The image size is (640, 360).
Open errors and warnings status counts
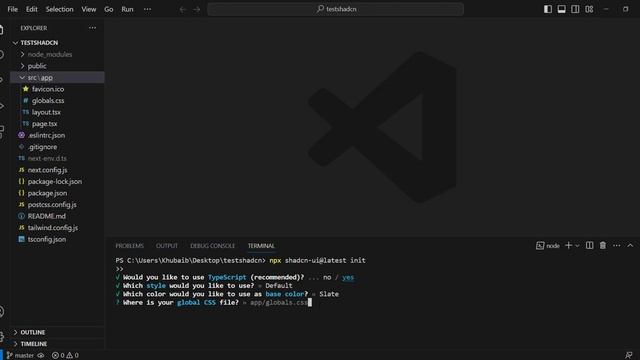point(65,356)
